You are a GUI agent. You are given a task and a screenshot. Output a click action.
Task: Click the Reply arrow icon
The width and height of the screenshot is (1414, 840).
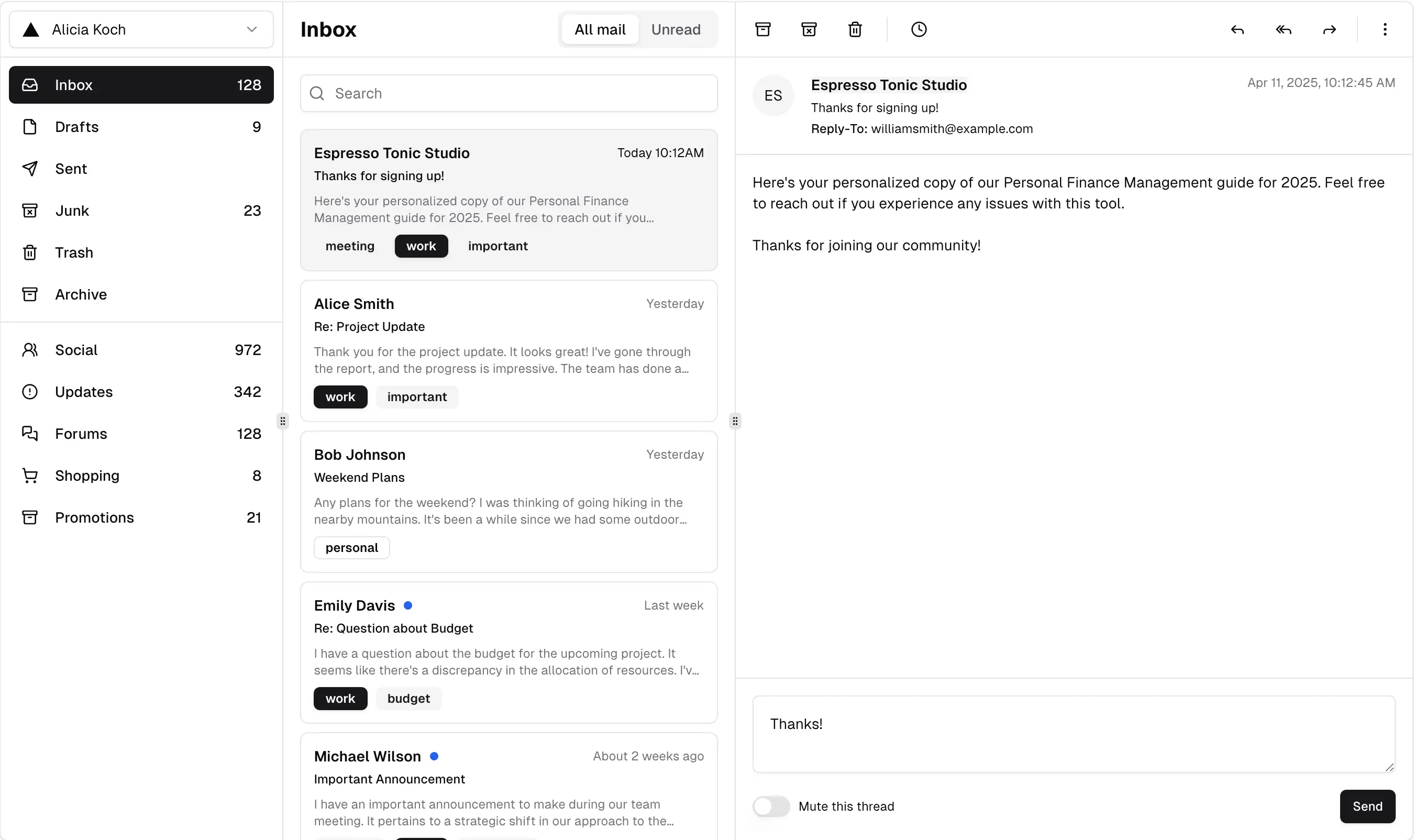(x=1237, y=29)
